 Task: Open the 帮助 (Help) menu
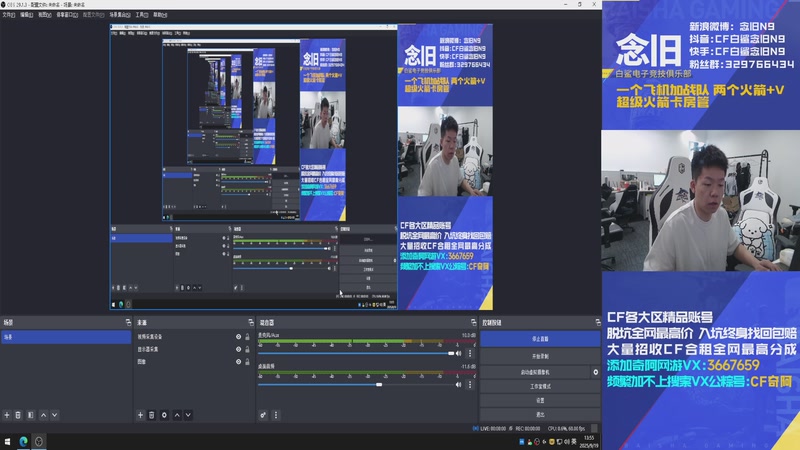pyautogui.click(x=160, y=15)
